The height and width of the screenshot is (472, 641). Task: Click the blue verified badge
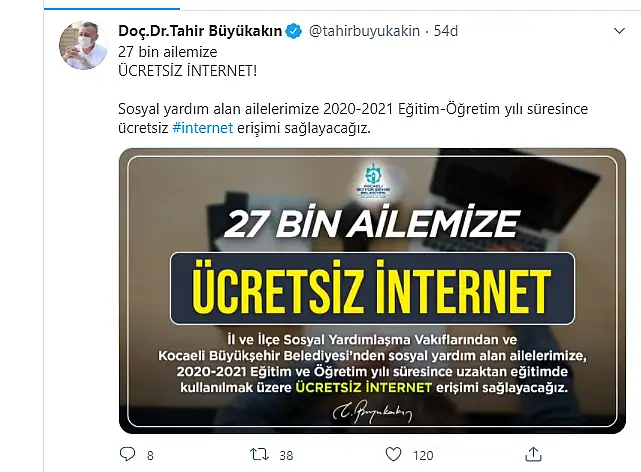(294, 31)
